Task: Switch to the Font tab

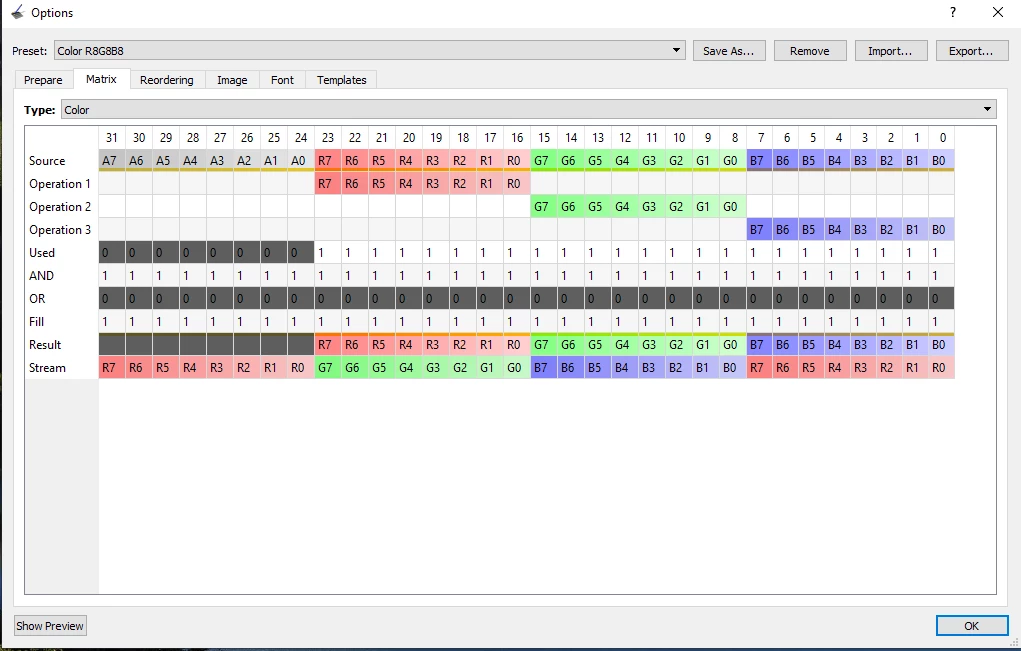Action: click(282, 79)
